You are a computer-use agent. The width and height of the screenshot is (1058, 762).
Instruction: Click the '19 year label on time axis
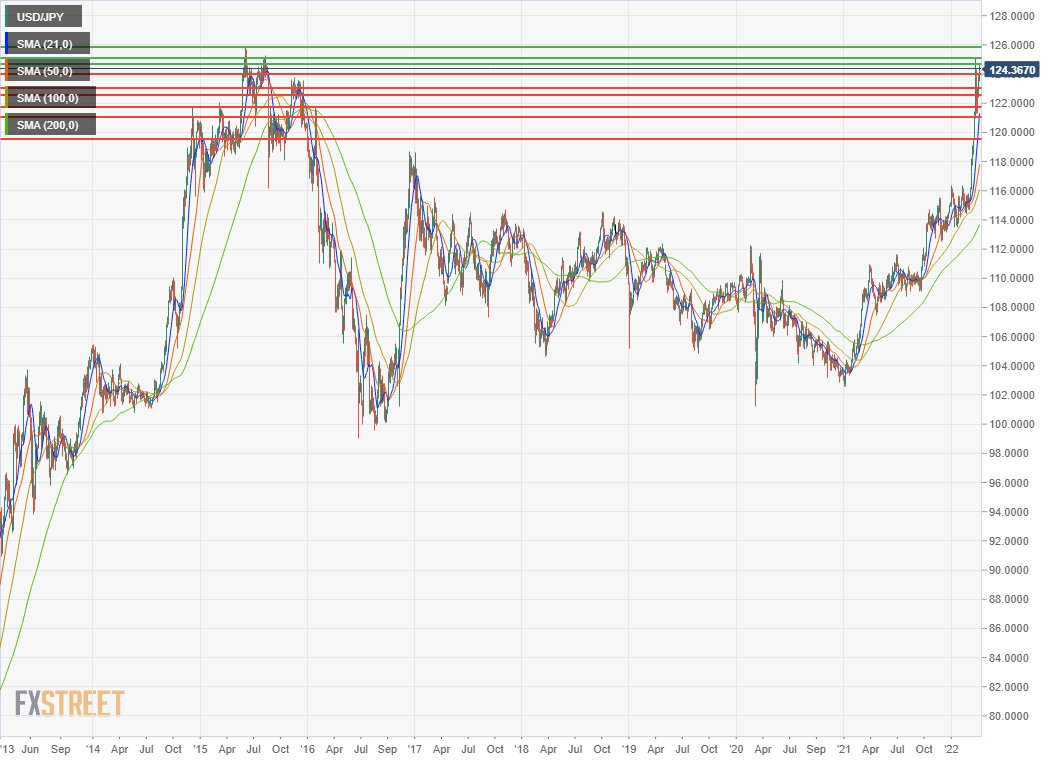[x=628, y=749]
